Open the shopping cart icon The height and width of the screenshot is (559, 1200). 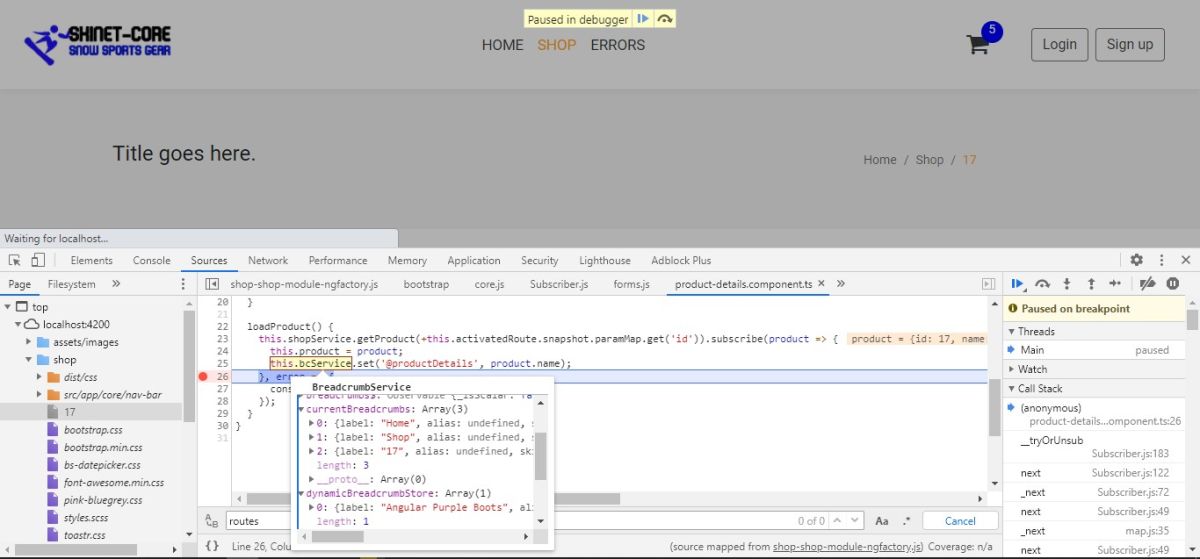click(x=977, y=44)
